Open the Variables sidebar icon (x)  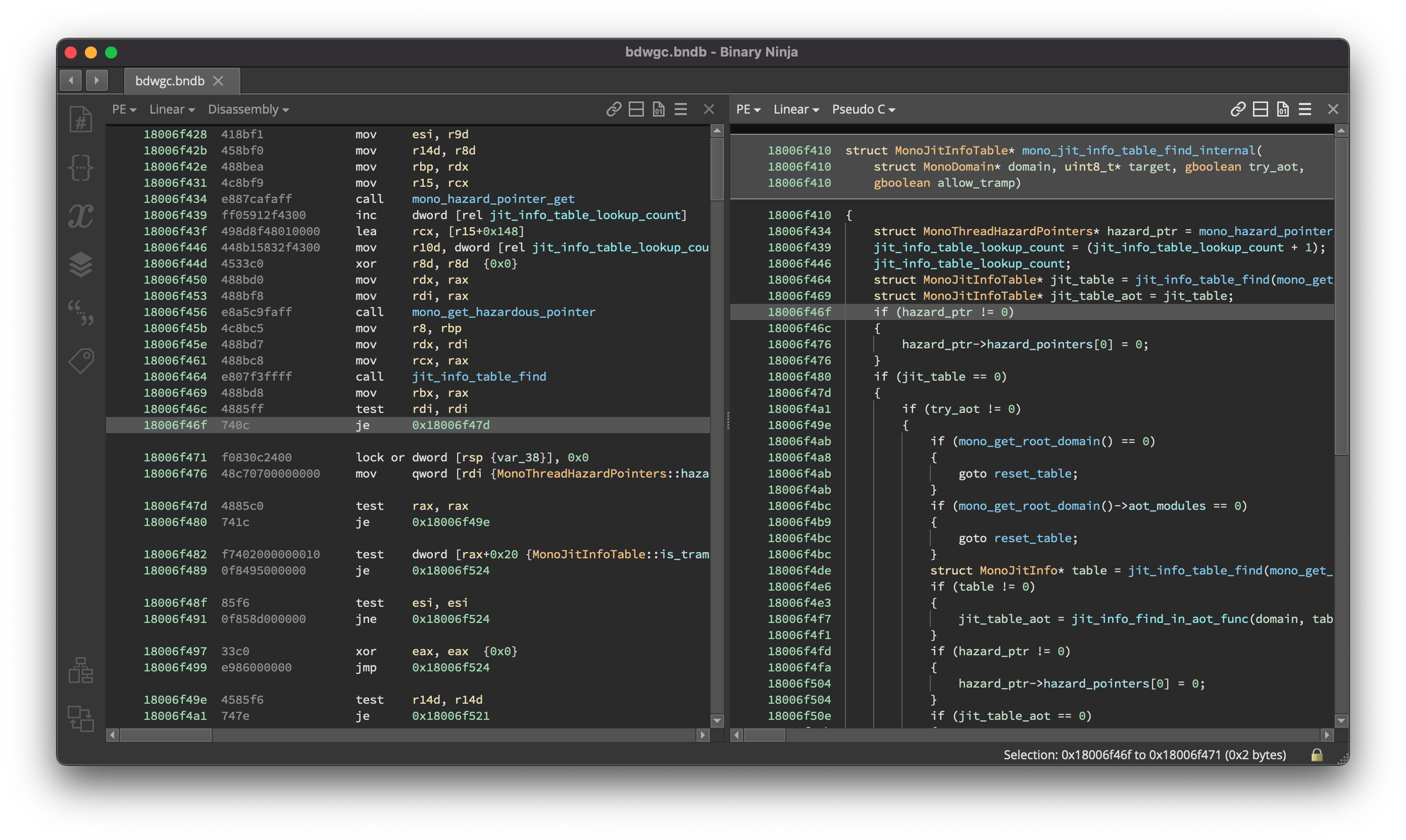click(81, 216)
